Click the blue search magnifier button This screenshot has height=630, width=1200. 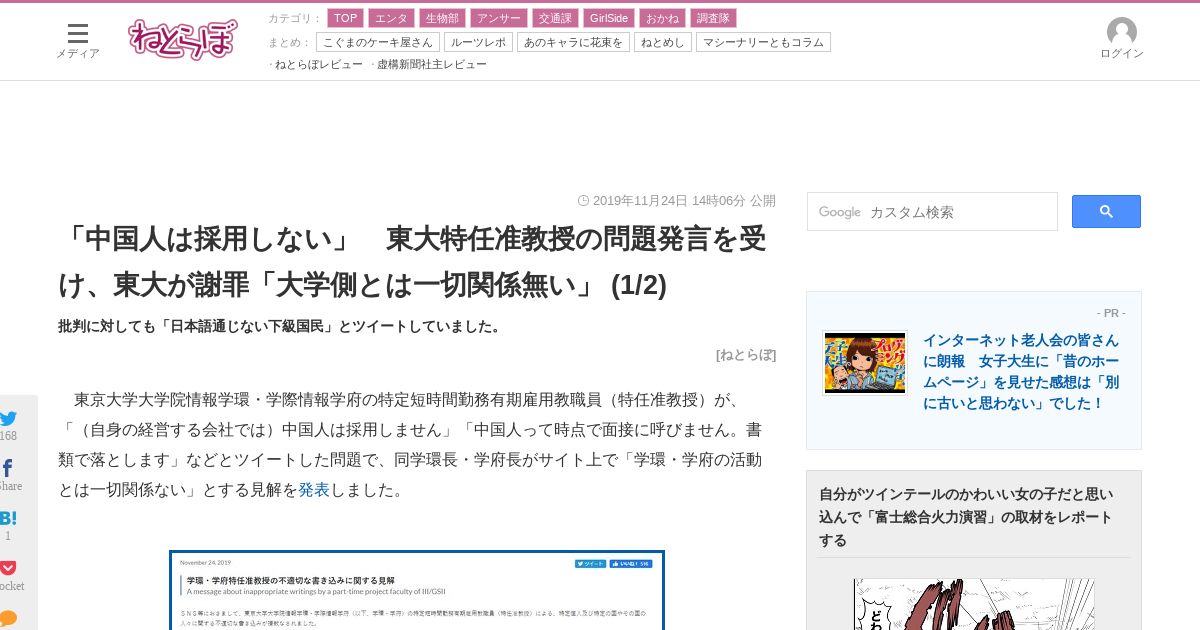coord(1106,211)
